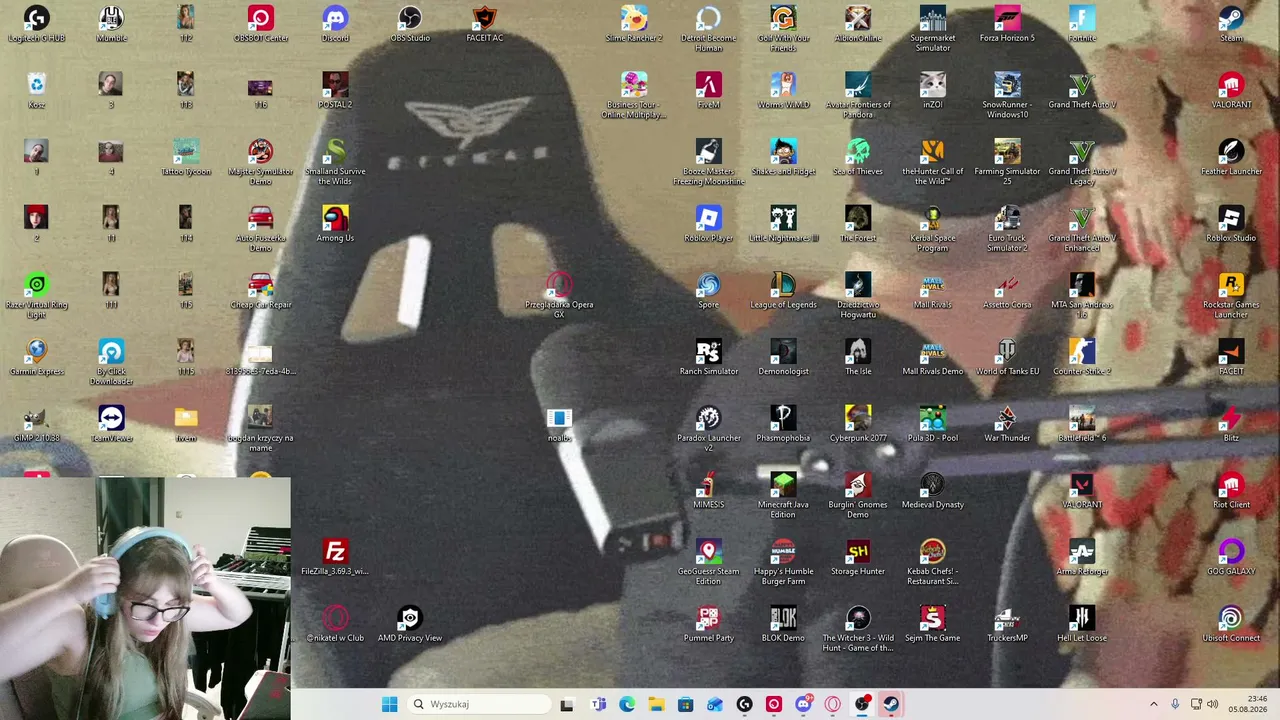Viewport: 1280px width, 720px height.
Task: Open Majster Symulator Demo
Action: [x=260, y=162]
